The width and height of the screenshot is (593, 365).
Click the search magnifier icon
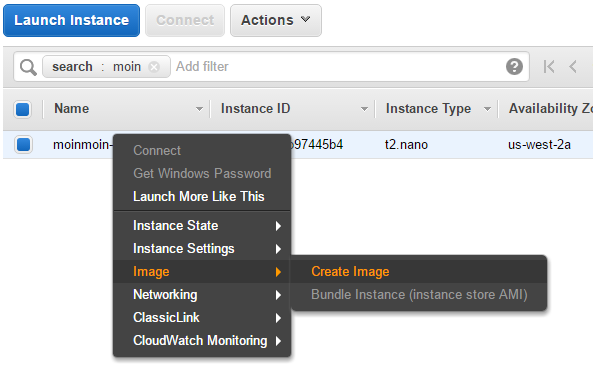(28, 67)
